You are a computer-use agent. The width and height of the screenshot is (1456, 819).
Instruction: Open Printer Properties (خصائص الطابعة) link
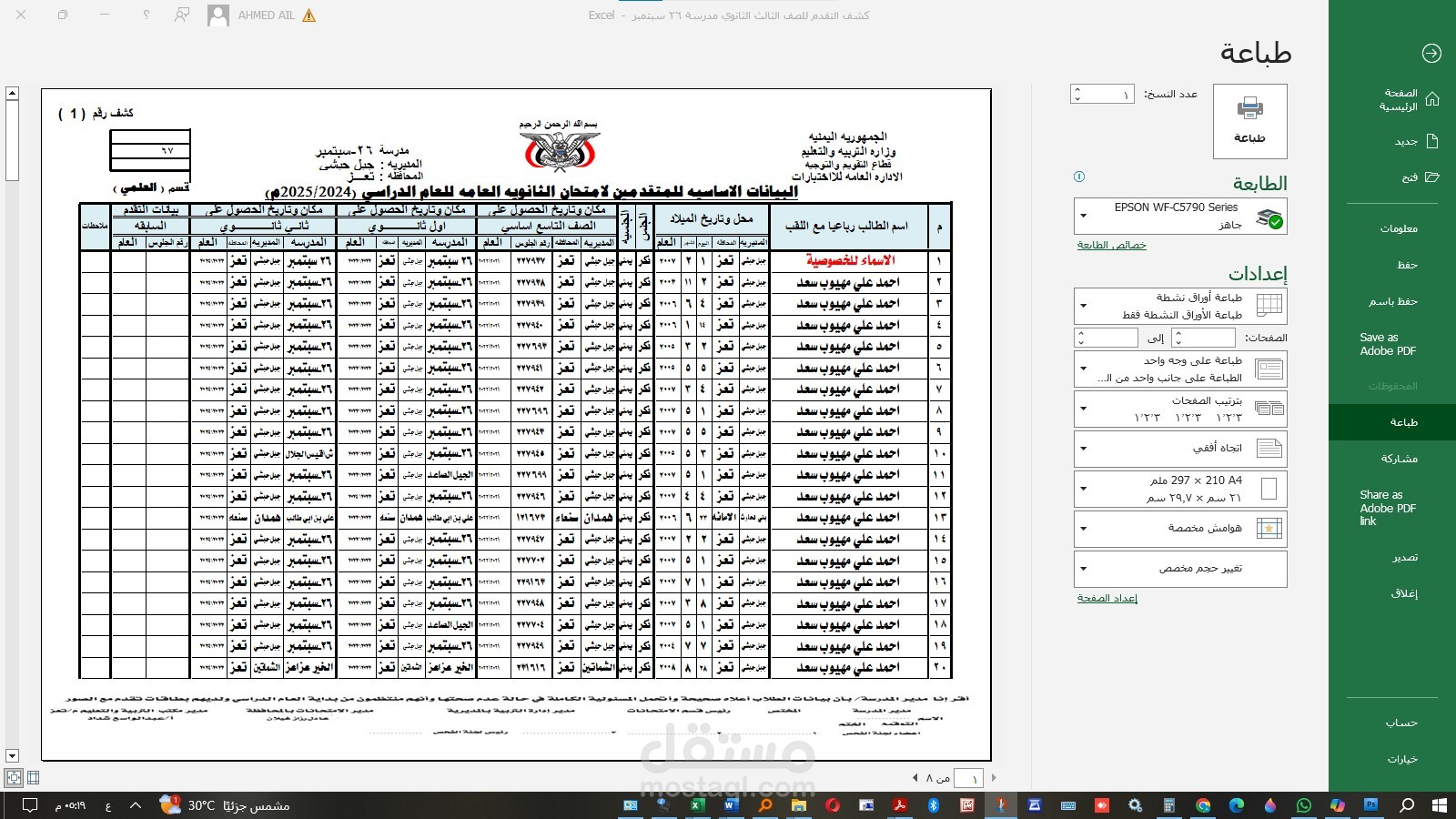coord(1112,245)
